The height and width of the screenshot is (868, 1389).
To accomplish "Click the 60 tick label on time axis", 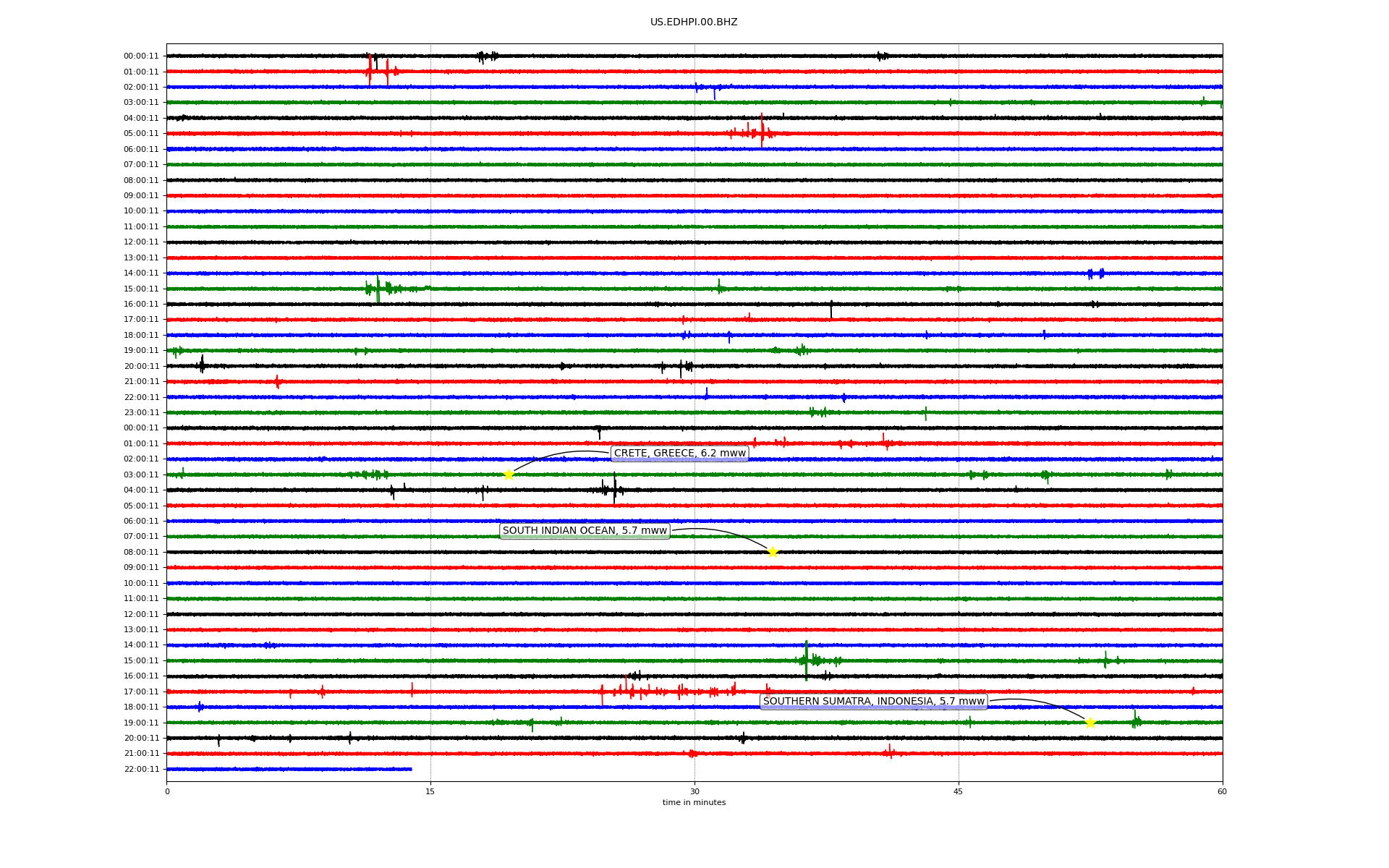I will 1222,791.
